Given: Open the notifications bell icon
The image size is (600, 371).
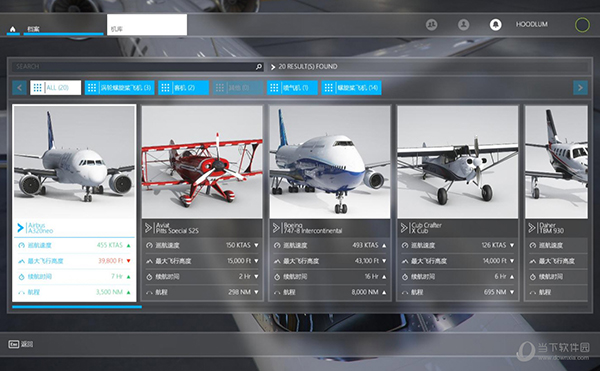Looking at the screenshot, I should pyautogui.click(x=496, y=24).
